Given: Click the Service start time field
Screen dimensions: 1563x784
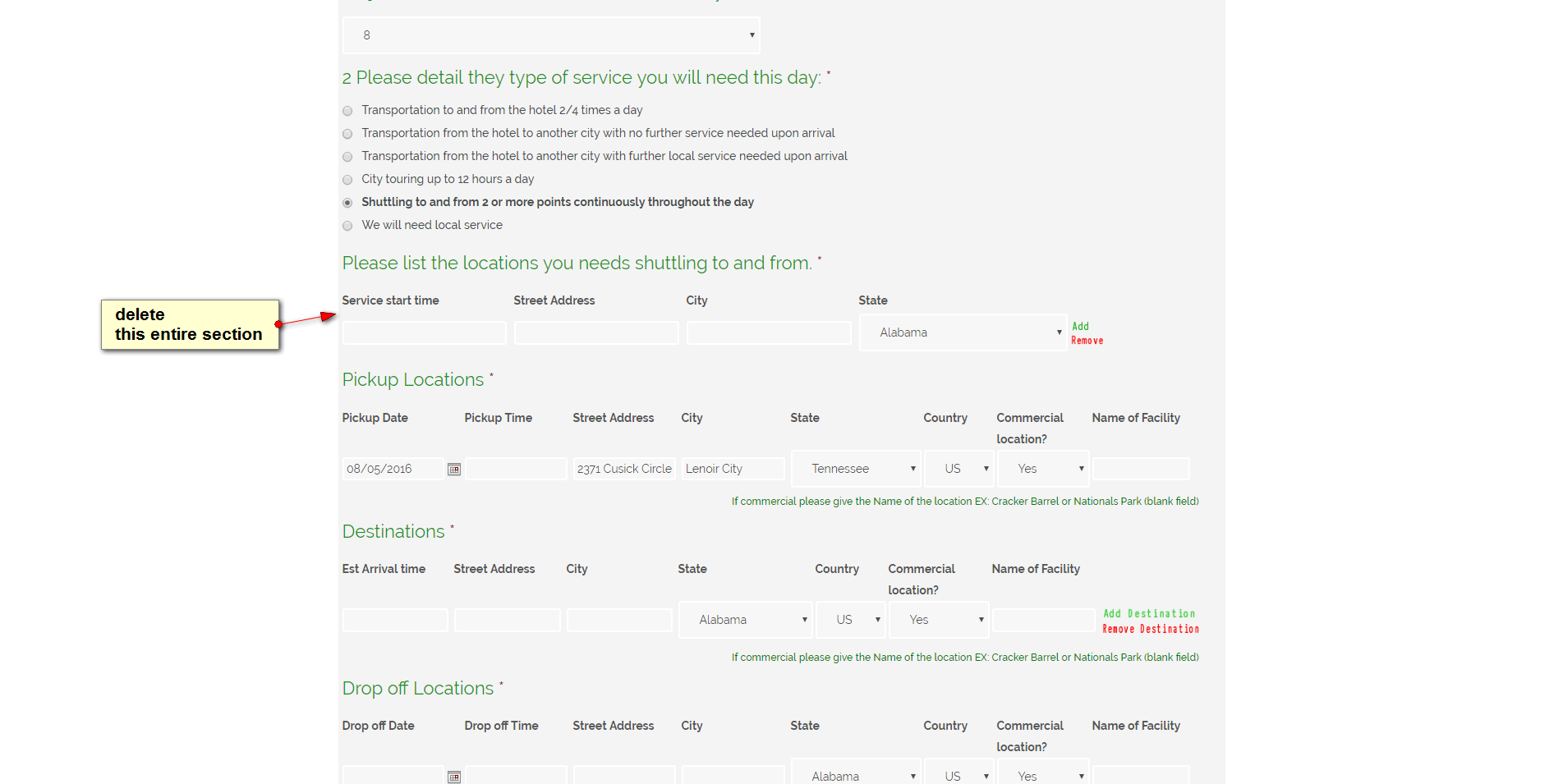Looking at the screenshot, I should [424, 332].
